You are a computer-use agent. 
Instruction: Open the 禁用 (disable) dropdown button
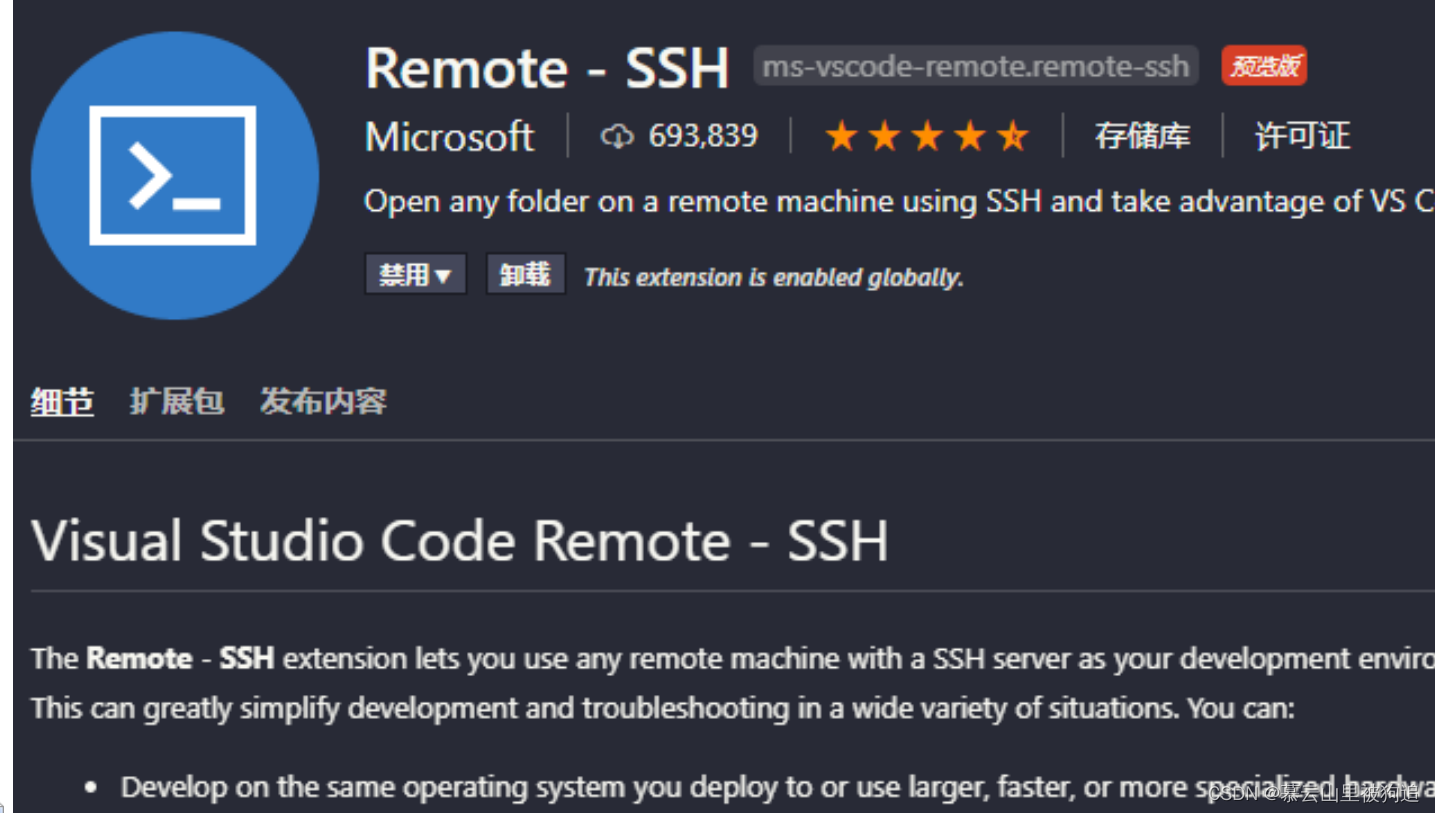[416, 274]
